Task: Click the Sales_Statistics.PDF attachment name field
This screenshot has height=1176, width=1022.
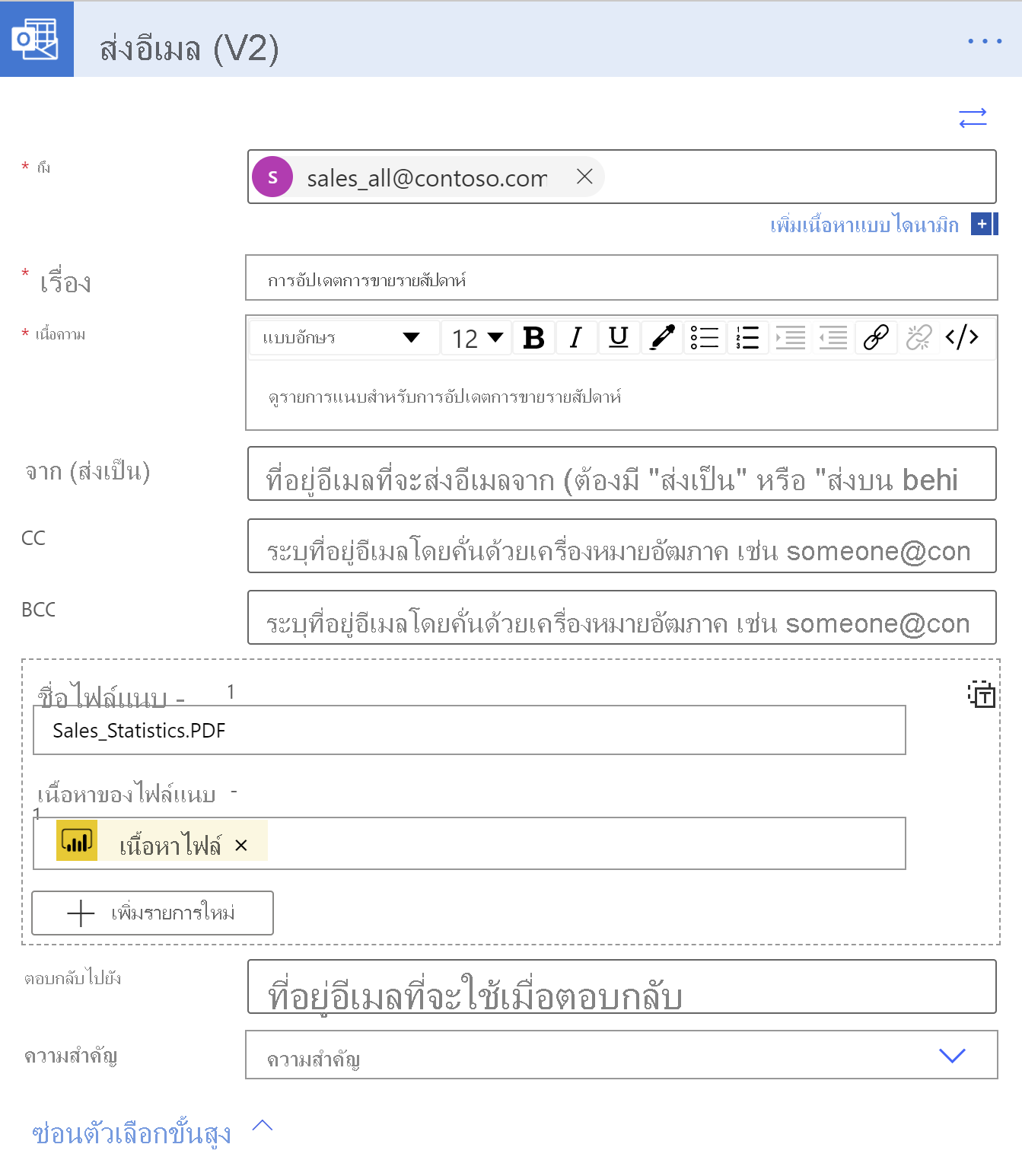Action: 469,730
